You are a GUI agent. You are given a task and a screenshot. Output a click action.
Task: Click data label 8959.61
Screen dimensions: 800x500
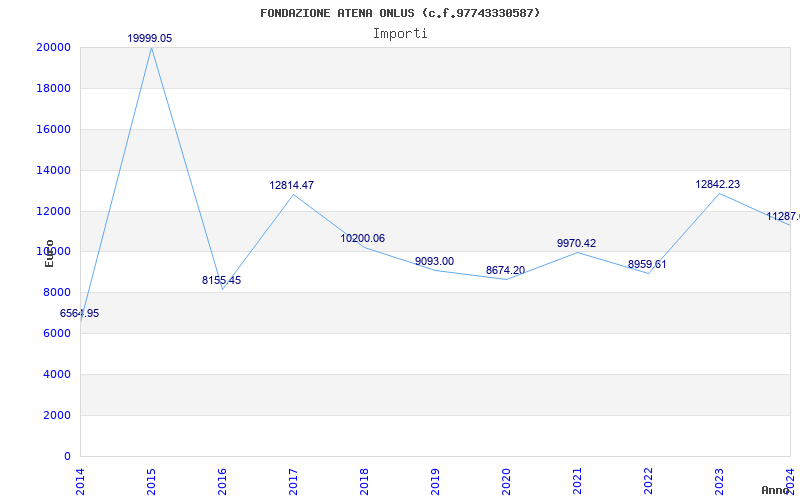click(x=647, y=264)
